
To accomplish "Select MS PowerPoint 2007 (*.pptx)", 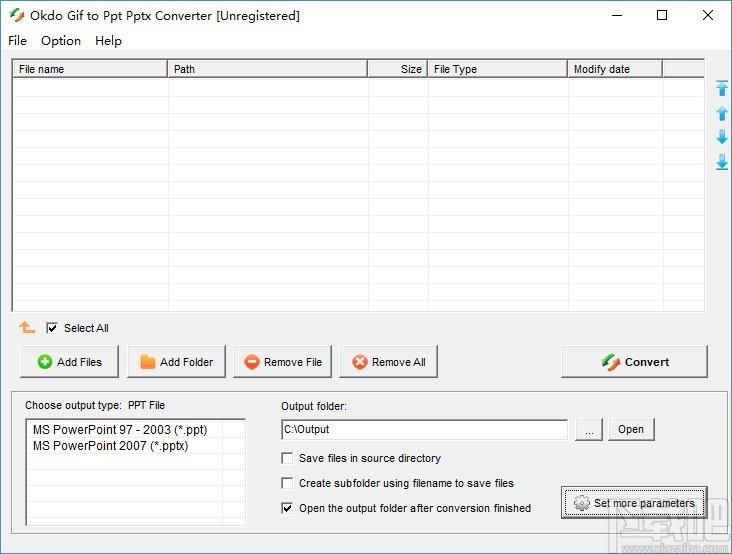I will point(111,446).
